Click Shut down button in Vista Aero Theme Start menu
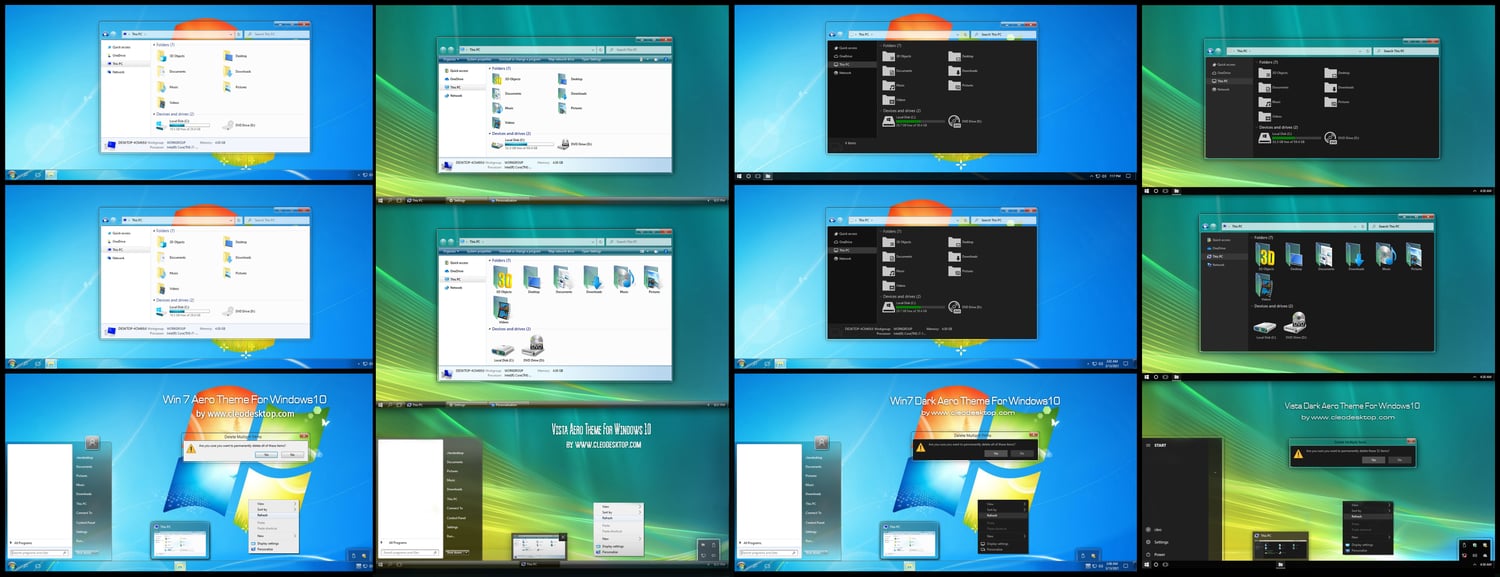The height and width of the screenshot is (577, 1500). click(455, 551)
